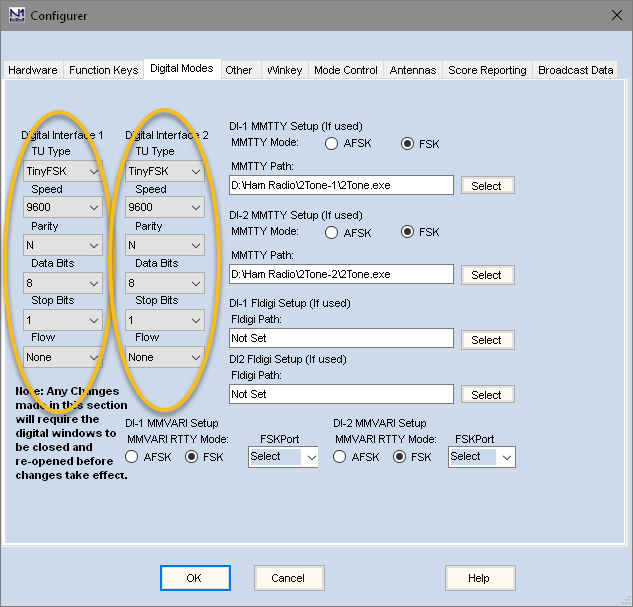Click Select button for DI-2 MMTTY Path
The height and width of the screenshot is (607, 633).
[x=488, y=275]
